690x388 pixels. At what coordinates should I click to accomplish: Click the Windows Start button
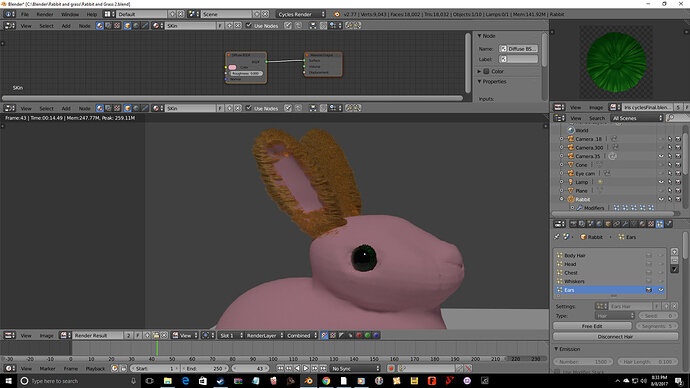pos(8,381)
